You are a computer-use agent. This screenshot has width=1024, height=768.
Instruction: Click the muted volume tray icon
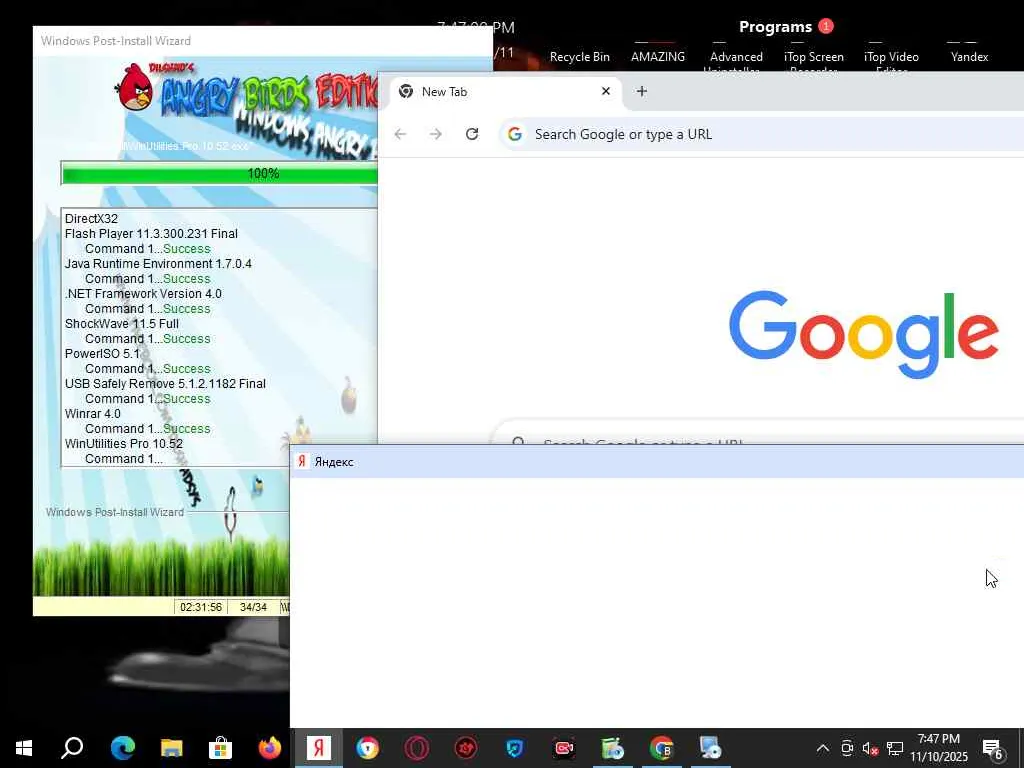(871, 748)
